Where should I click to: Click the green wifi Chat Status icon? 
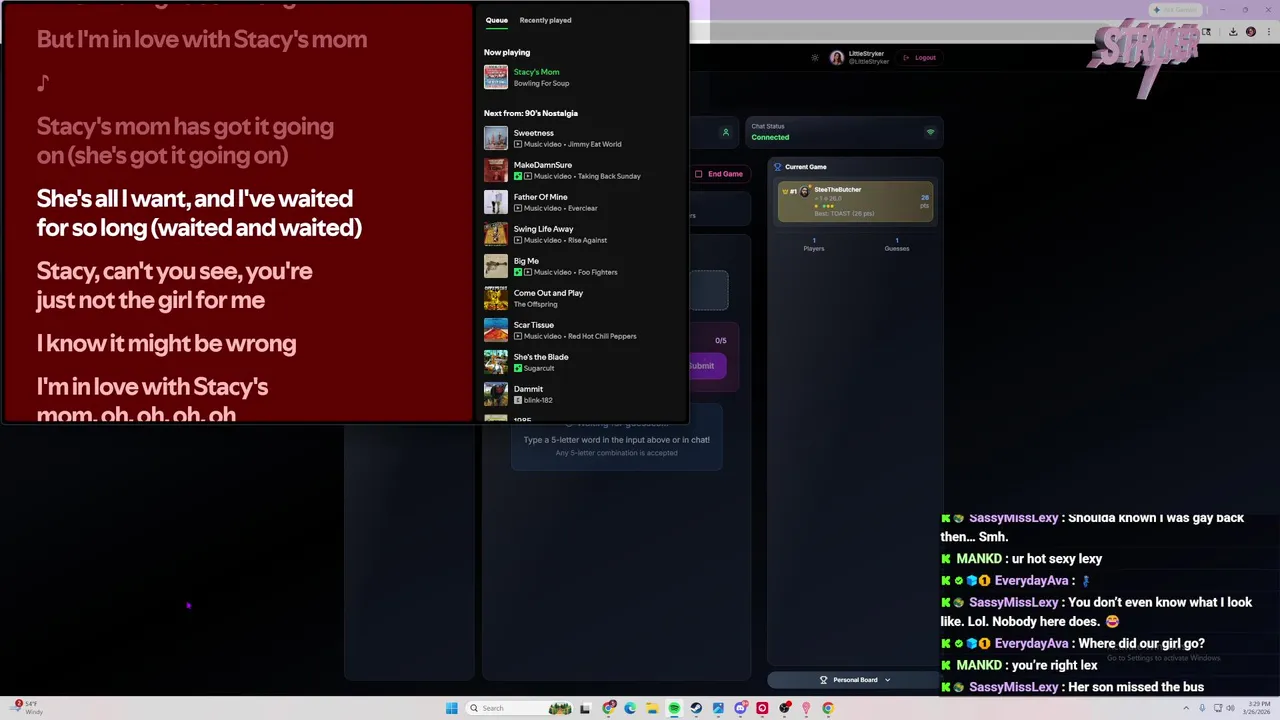930,132
